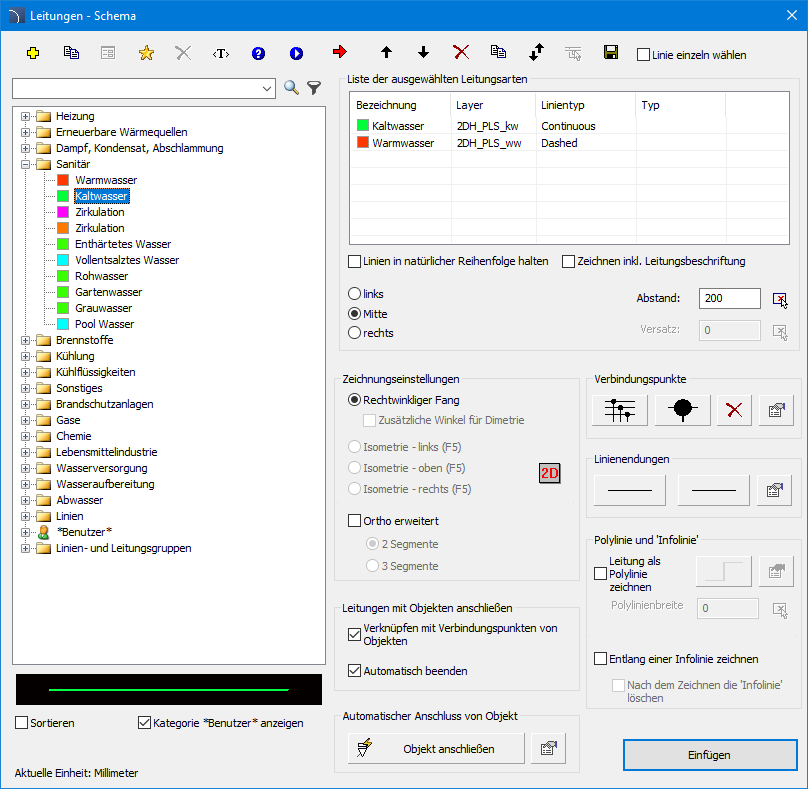Click the yellow plus add-new icon
This screenshot has width=808, height=789.
pos(33,53)
